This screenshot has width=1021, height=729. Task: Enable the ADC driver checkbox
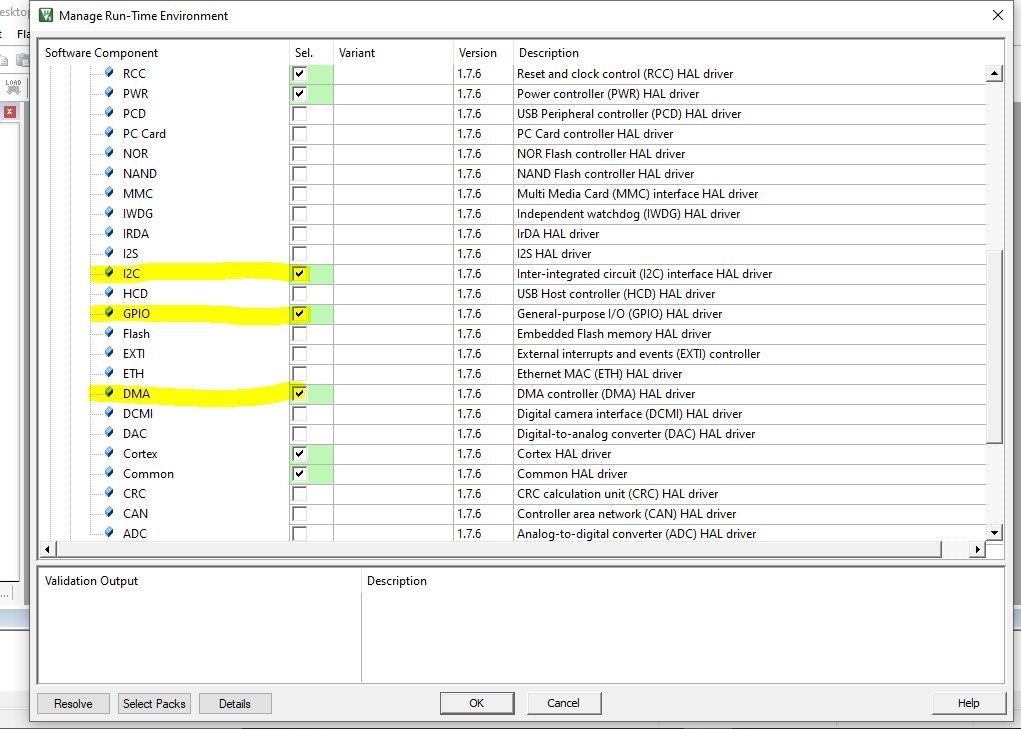pyautogui.click(x=300, y=534)
